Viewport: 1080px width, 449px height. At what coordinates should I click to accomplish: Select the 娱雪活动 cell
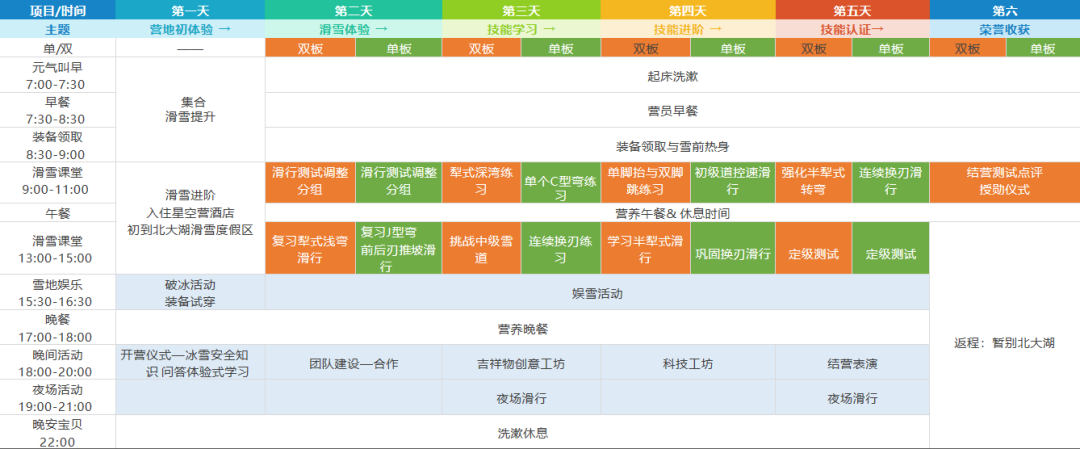coord(597,293)
